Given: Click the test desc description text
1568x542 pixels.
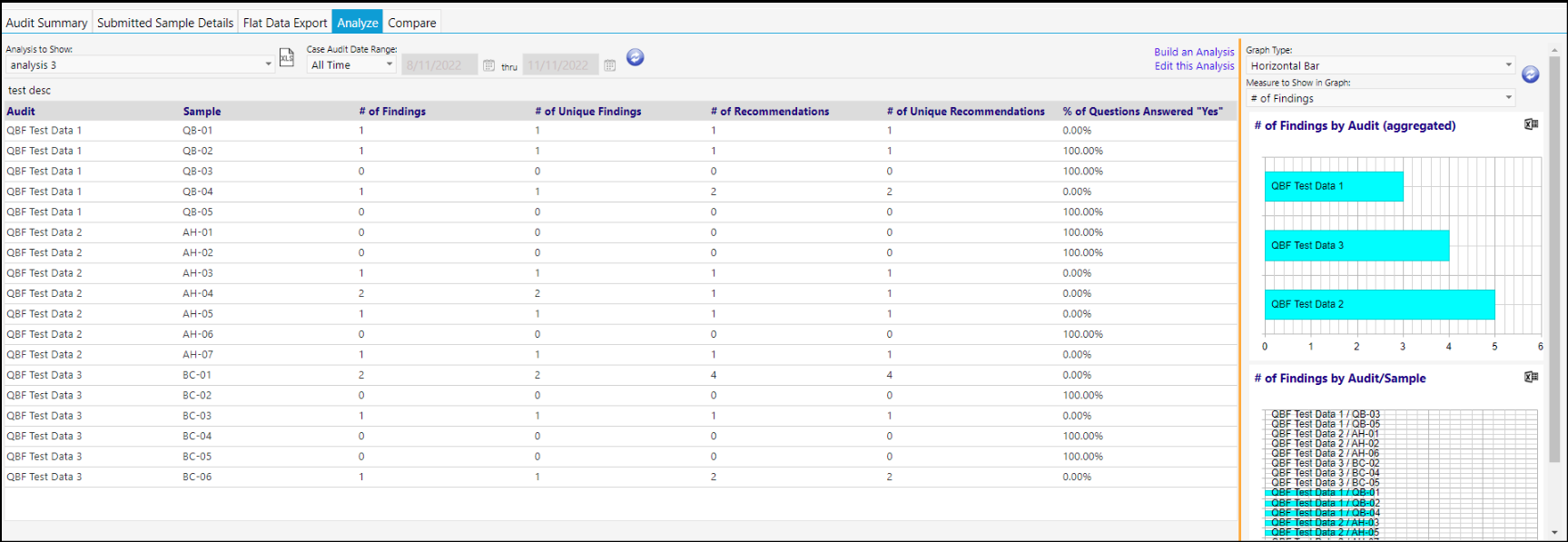Looking at the screenshot, I should pos(30,91).
